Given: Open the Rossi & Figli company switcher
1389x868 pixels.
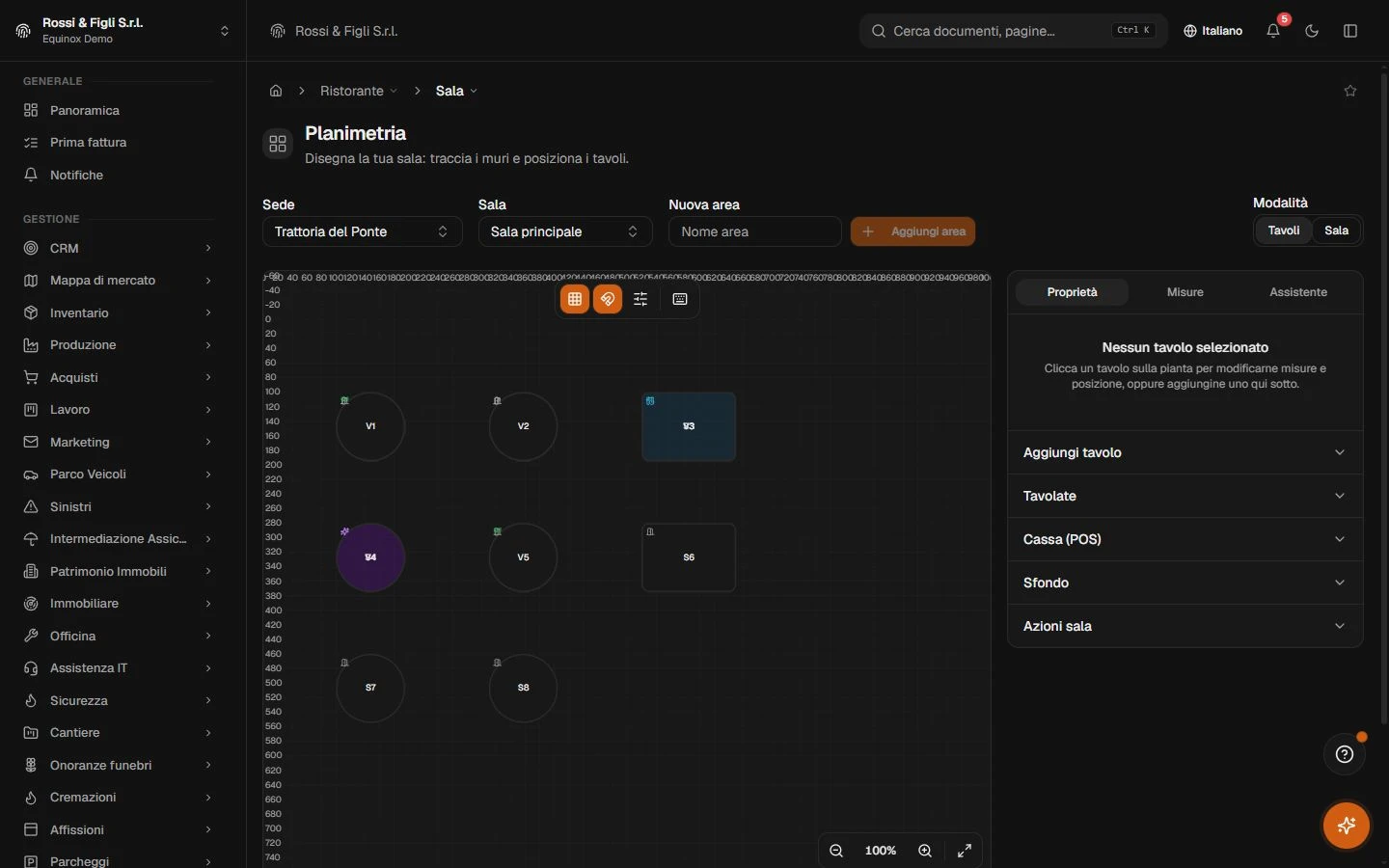Looking at the screenshot, I should coord(123,31).
